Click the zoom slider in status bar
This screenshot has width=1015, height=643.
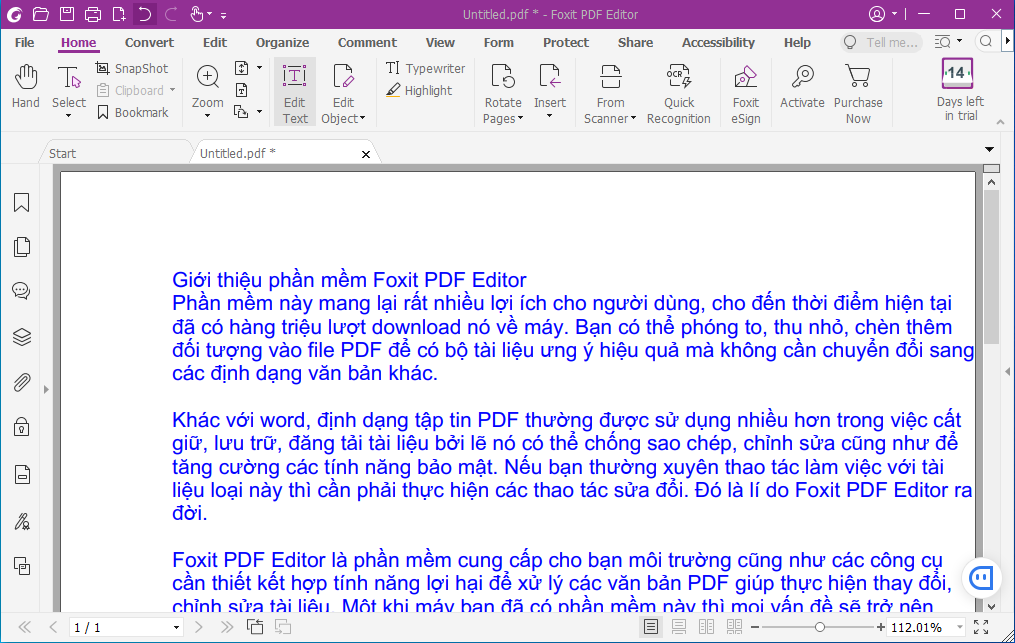pyautogui.click(x=819, y=627)
